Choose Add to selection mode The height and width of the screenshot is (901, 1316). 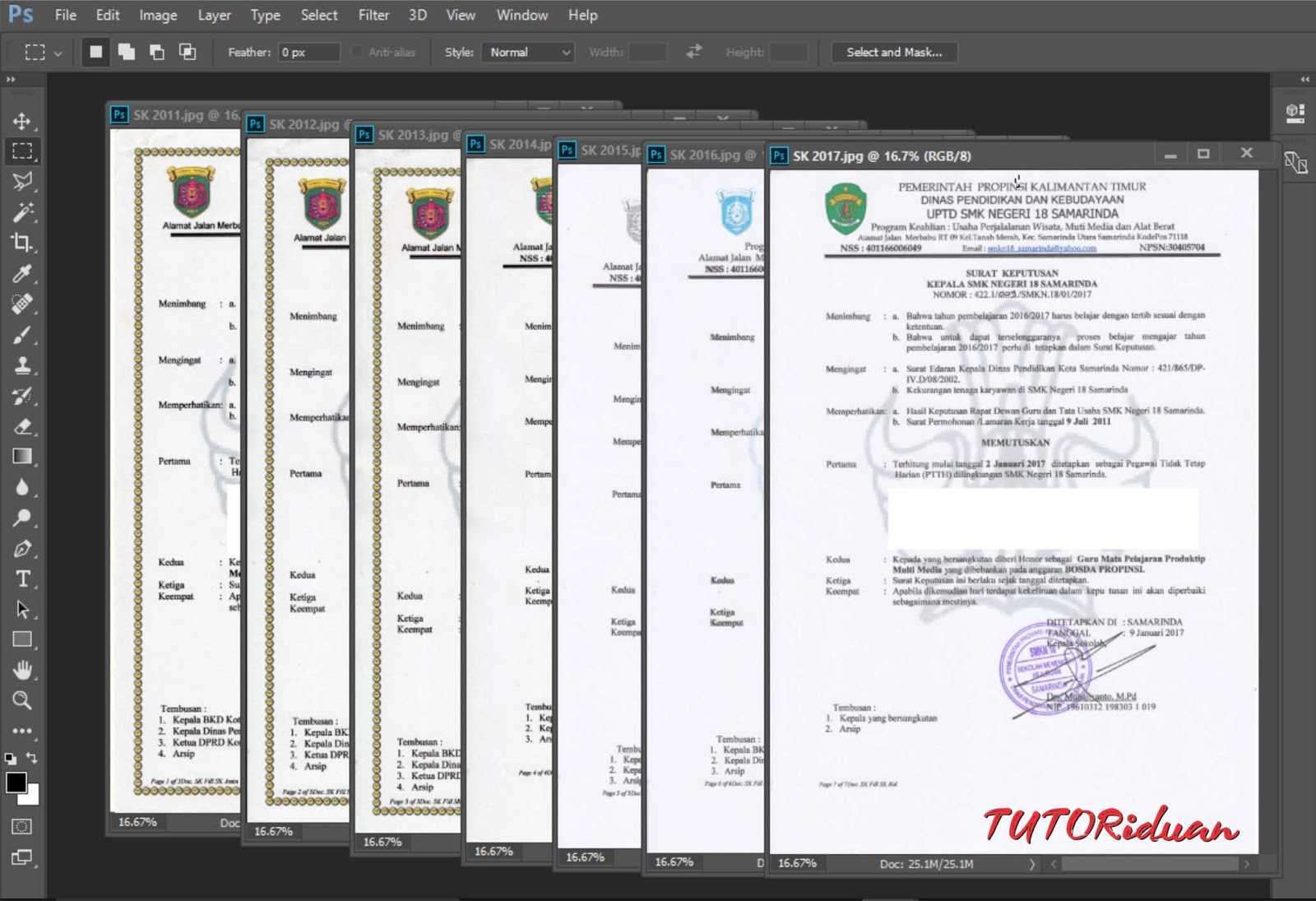(x=127, y=52)
